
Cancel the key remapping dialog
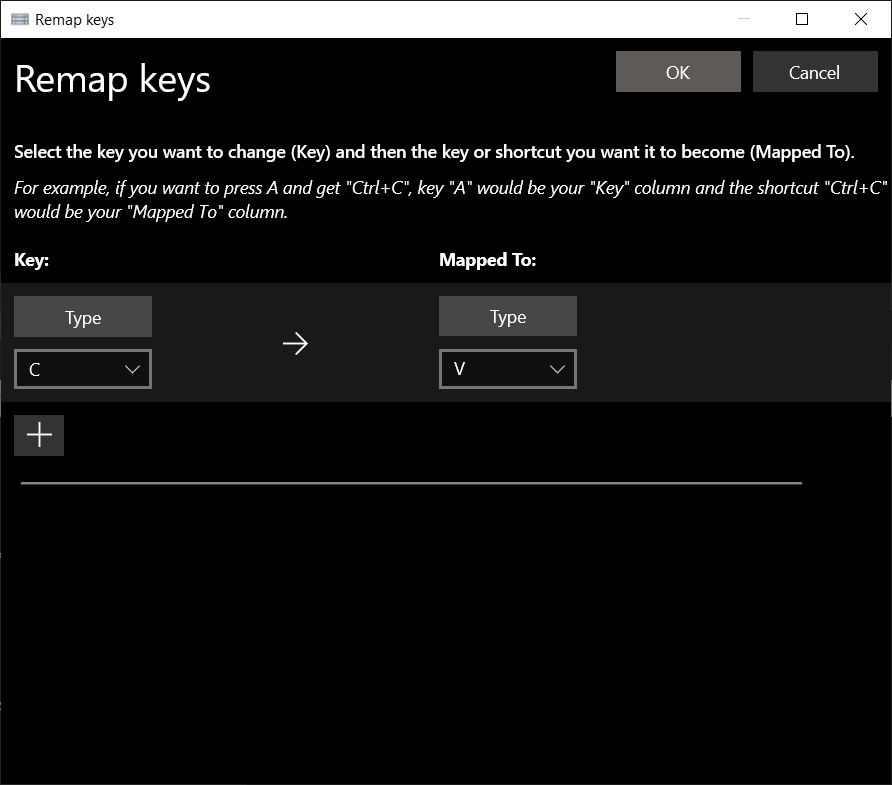(x=815, y=72)
